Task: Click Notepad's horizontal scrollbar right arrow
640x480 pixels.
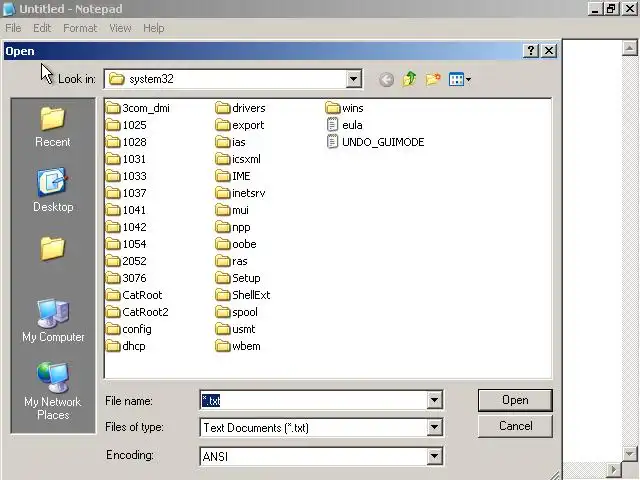Action: pyautogui.click(x=613, y=470)
